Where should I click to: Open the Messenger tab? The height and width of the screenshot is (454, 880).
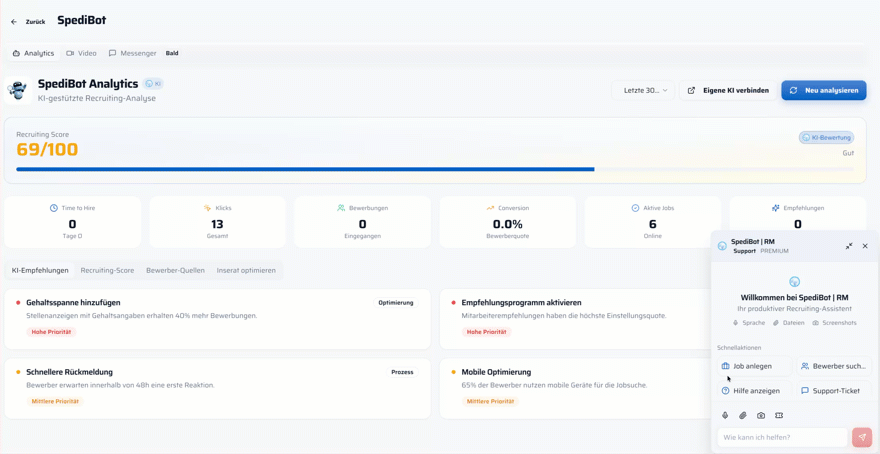coord(132,53)
